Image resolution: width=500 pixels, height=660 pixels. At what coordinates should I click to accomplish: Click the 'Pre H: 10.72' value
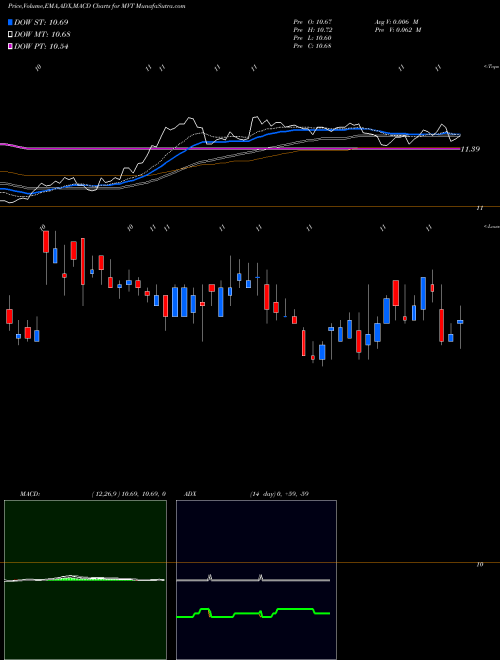point(313,30)
